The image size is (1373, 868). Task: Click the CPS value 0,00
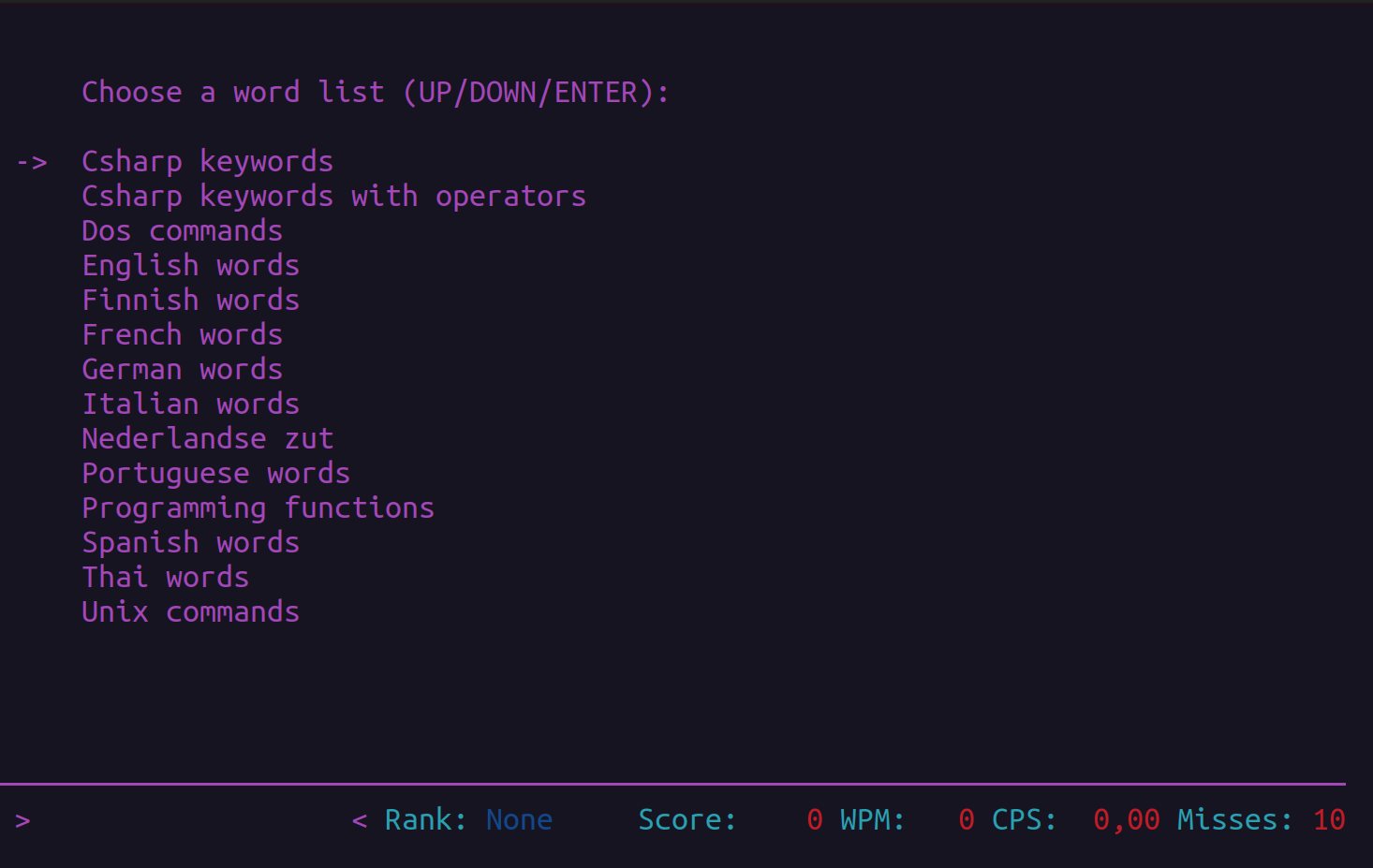tap(1127, 821)
